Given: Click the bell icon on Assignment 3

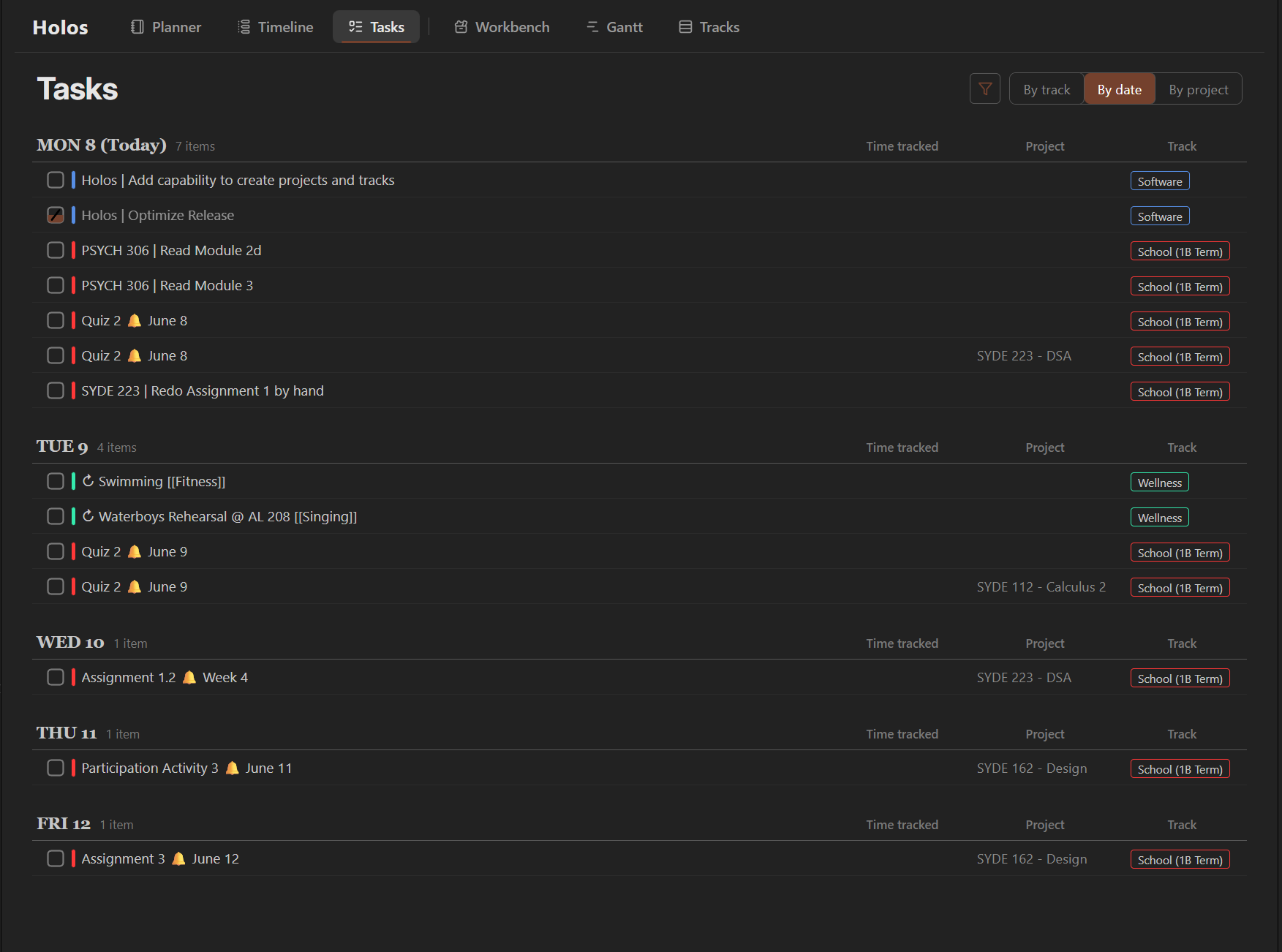Looking at the screenshot, I should [178, 858].
